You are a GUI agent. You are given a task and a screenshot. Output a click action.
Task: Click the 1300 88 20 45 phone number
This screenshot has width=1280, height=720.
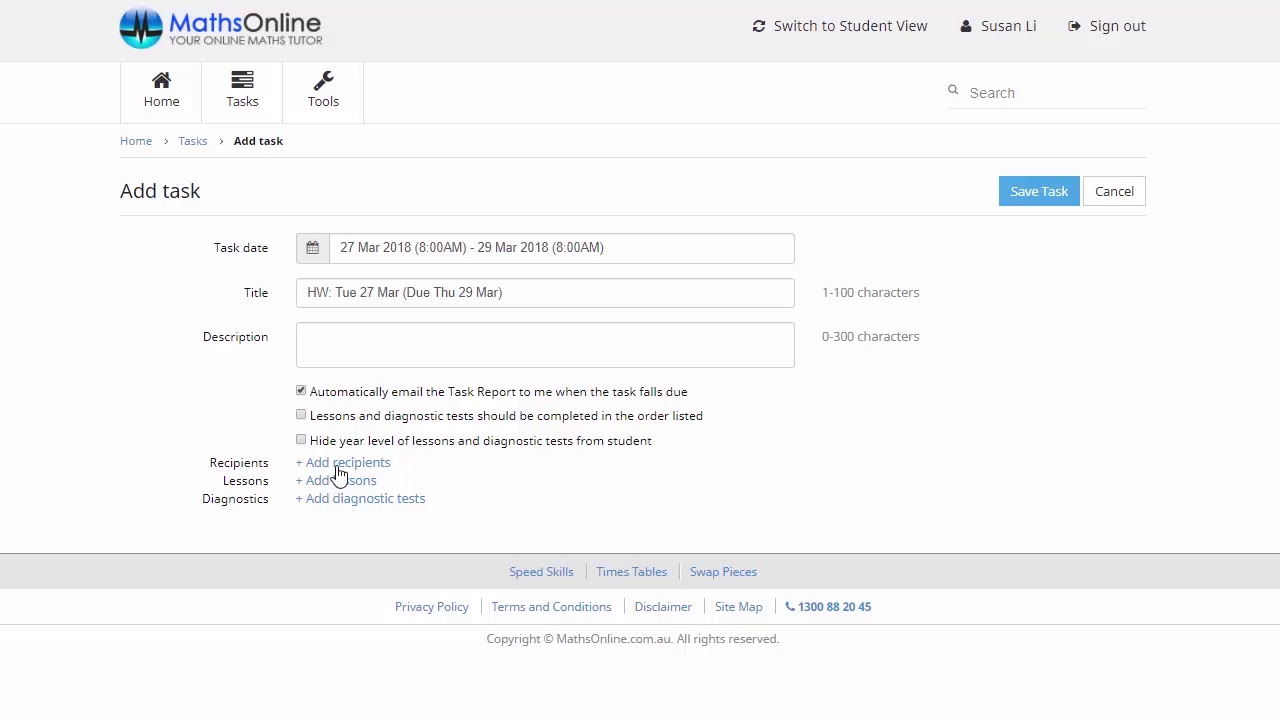pyautogui.click(x=834, y=607)
